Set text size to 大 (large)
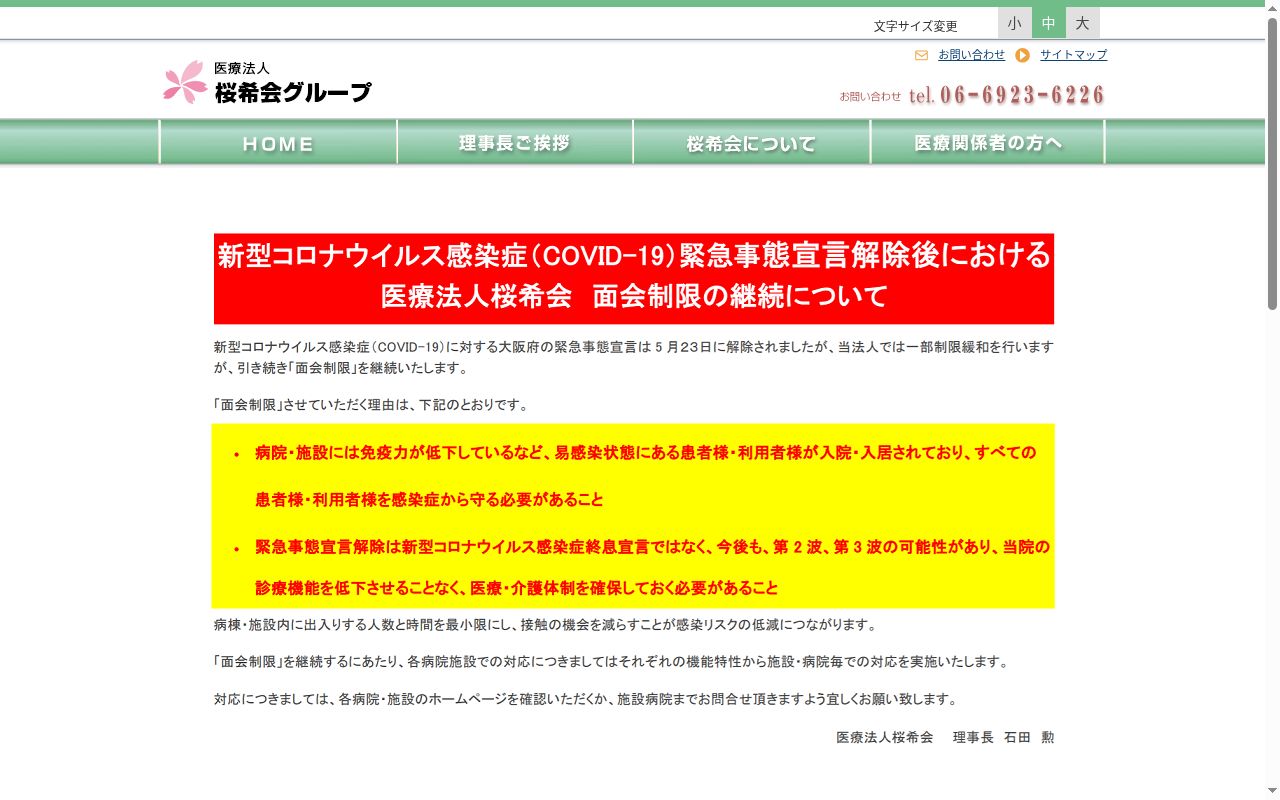This screenshot has height=800, width=1280. [1082, 23]
